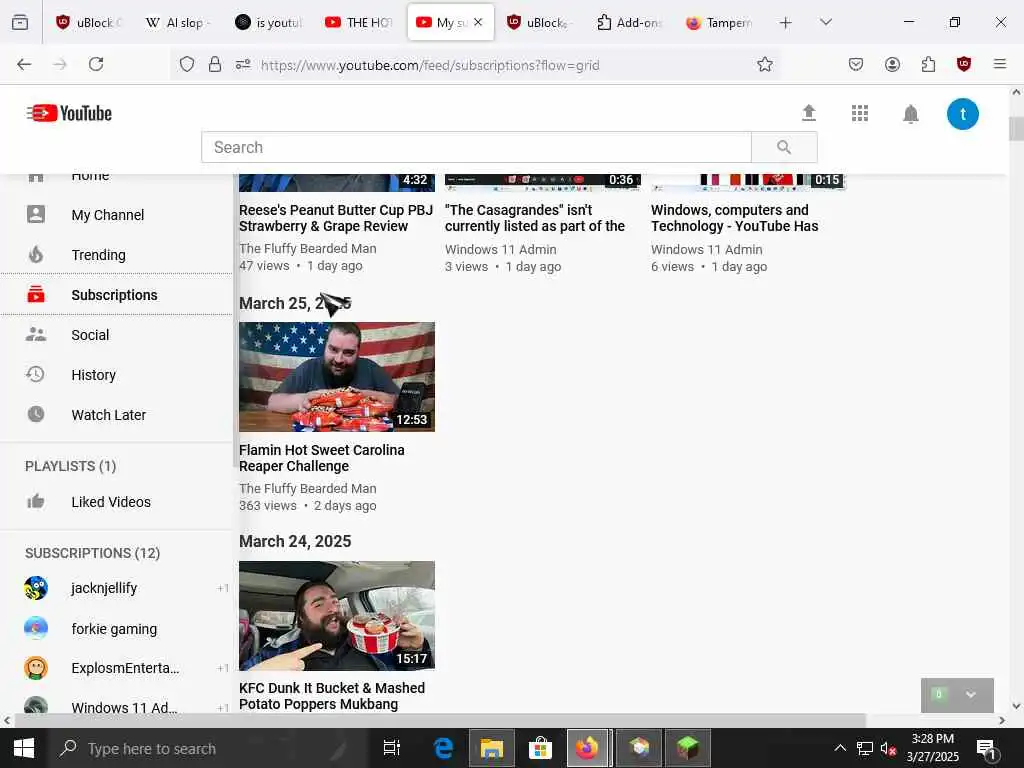Open My Channel in sidebar
Screen dimensions: 1024x768
coord(116,215)
